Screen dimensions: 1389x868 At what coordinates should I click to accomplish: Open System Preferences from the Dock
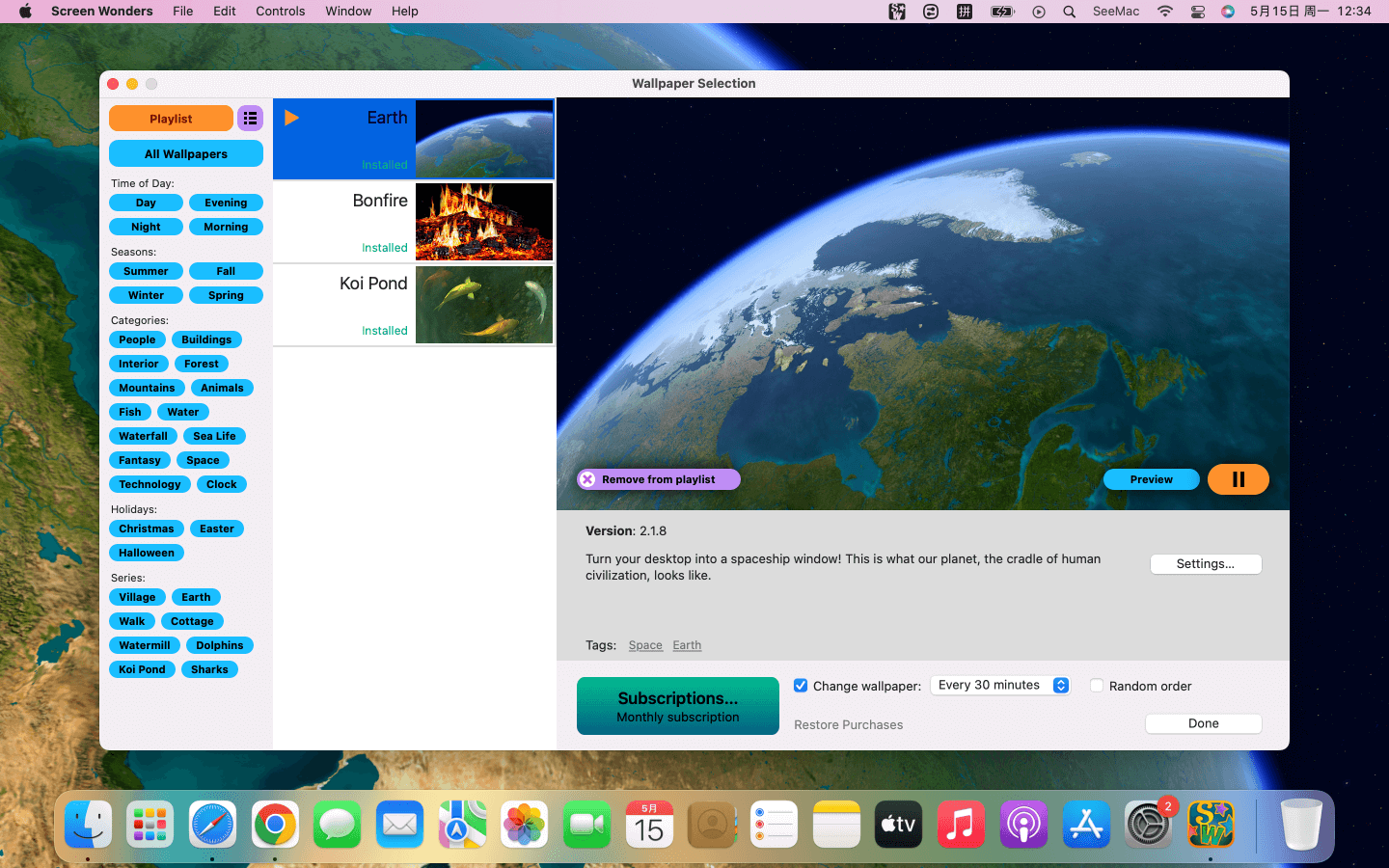(x=1148, y=825)
